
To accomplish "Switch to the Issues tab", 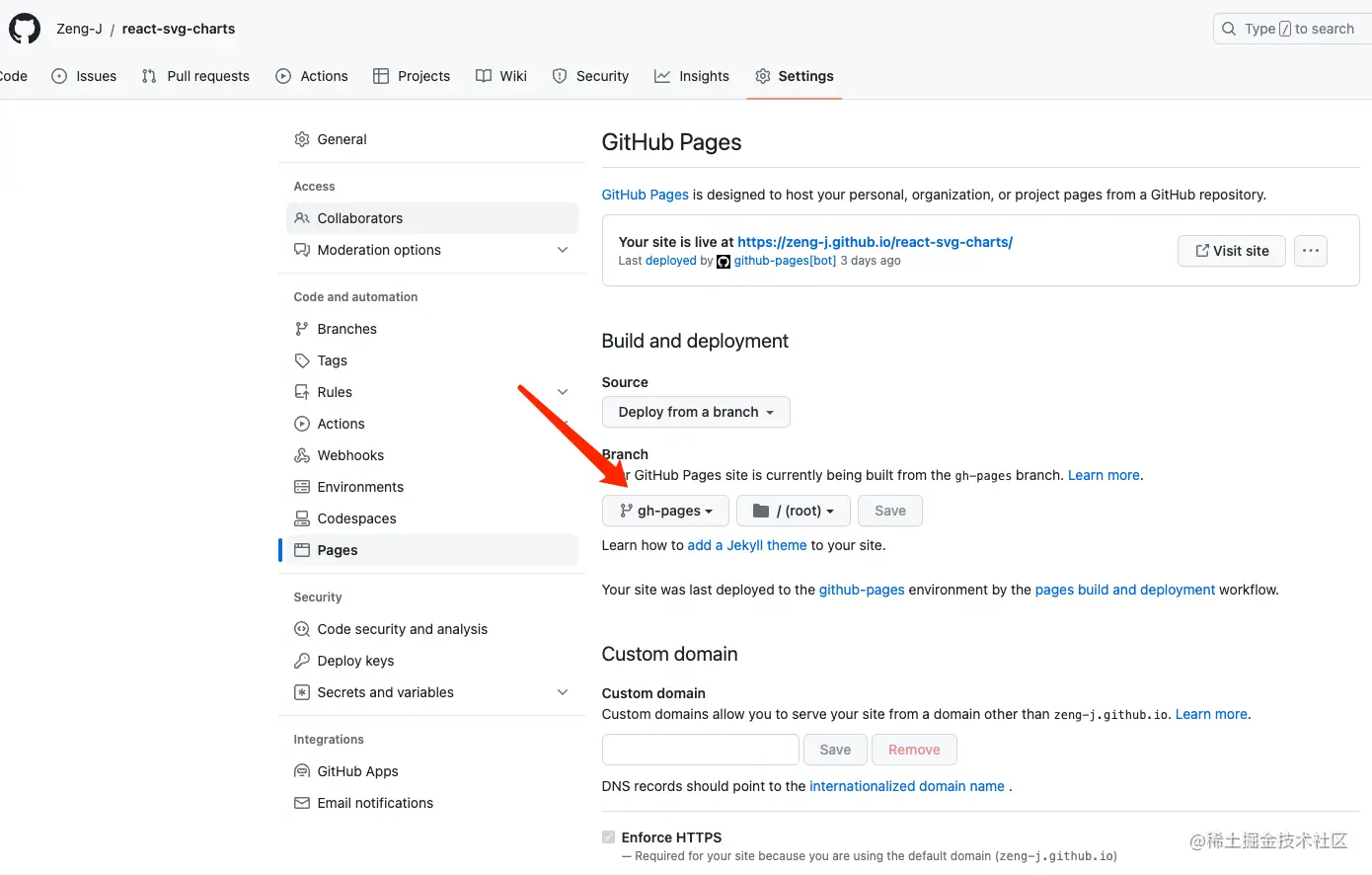I will point(84,76).
